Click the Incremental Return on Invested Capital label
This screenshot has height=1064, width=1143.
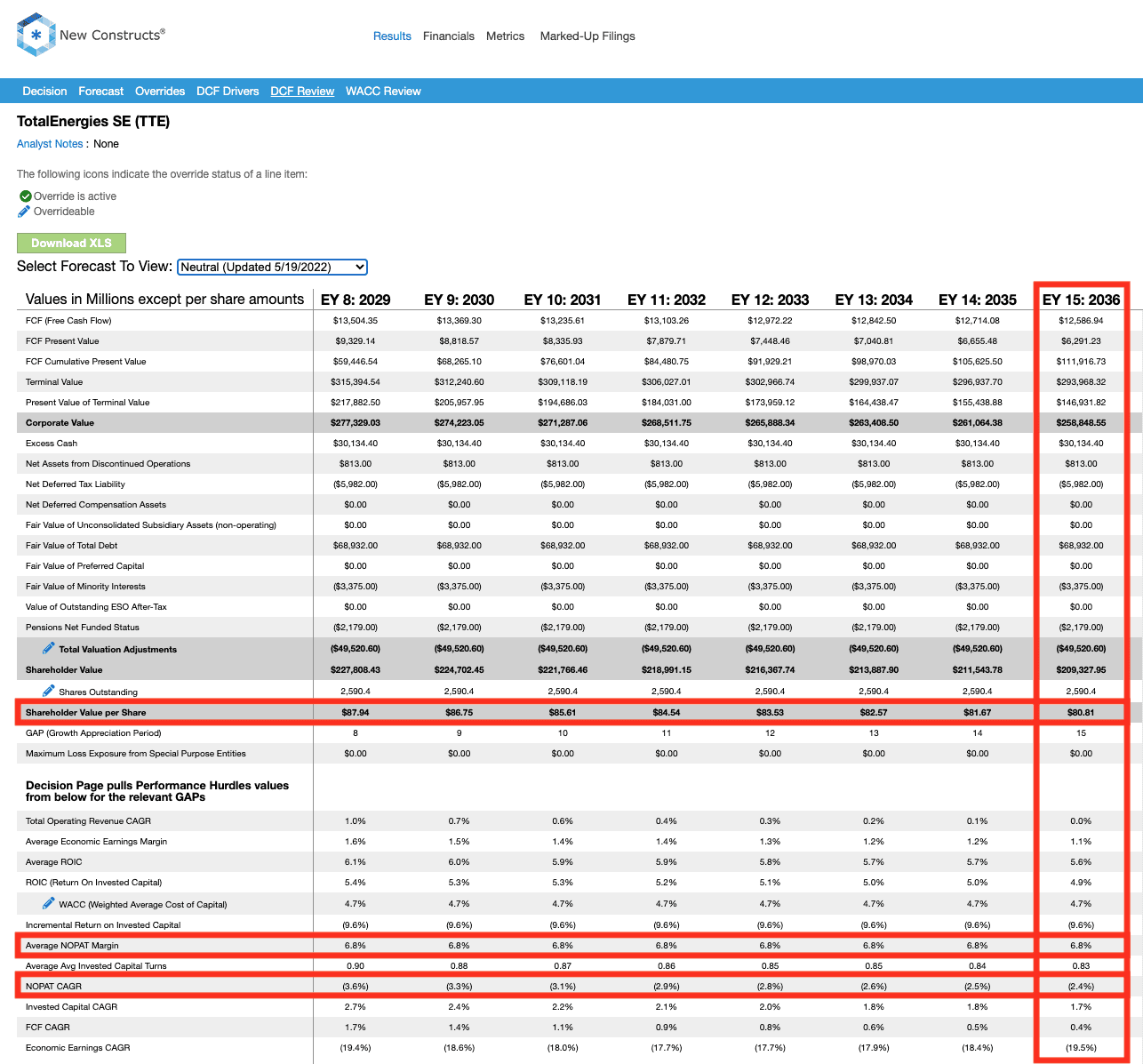103,925
